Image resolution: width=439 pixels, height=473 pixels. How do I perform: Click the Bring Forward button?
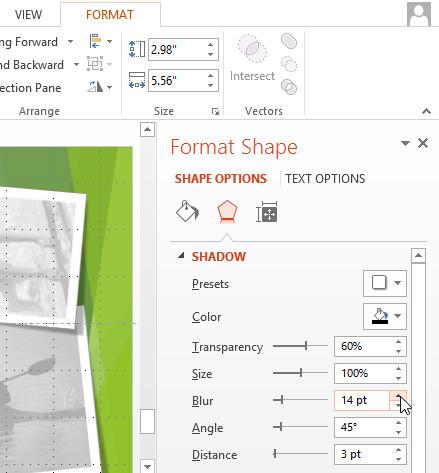tap(29, 42)
